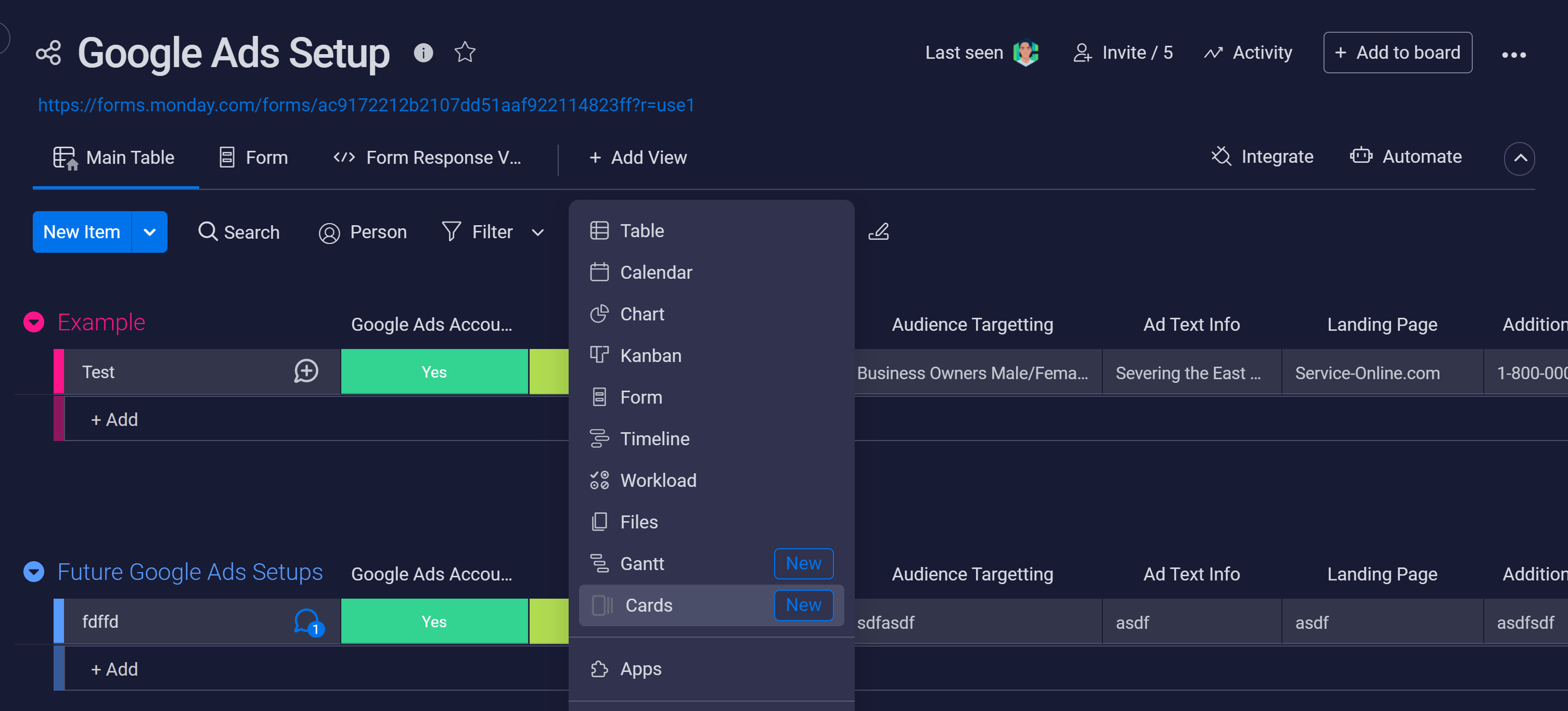This screenshot has width=1568, height=711.
Task: Open board info icon next to title
Action: point(423,53)
